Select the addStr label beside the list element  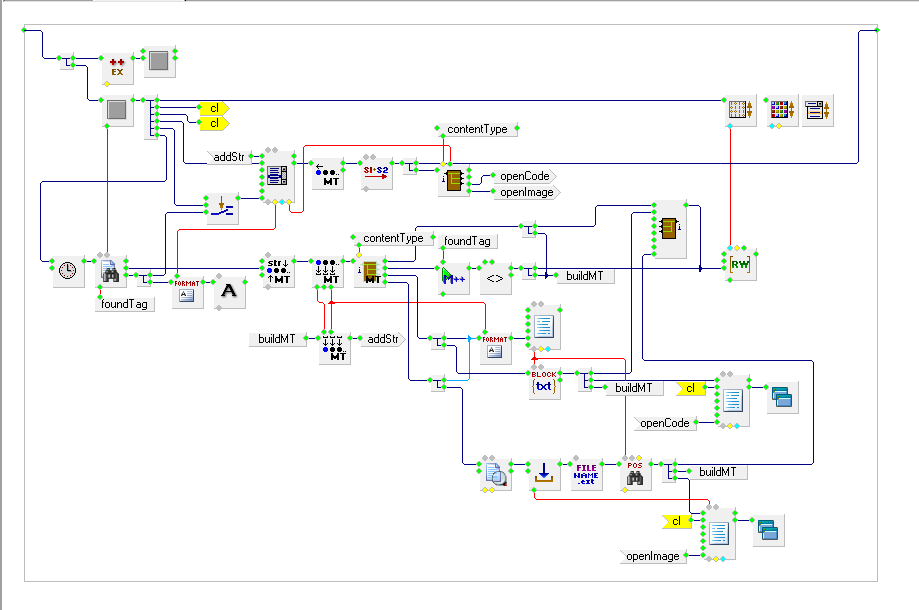pos(229,157)
